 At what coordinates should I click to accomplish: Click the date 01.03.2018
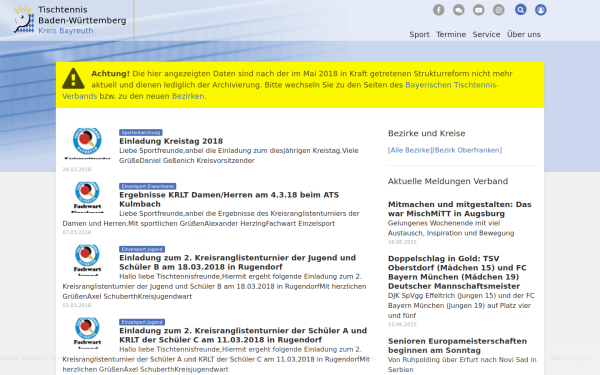77,305
